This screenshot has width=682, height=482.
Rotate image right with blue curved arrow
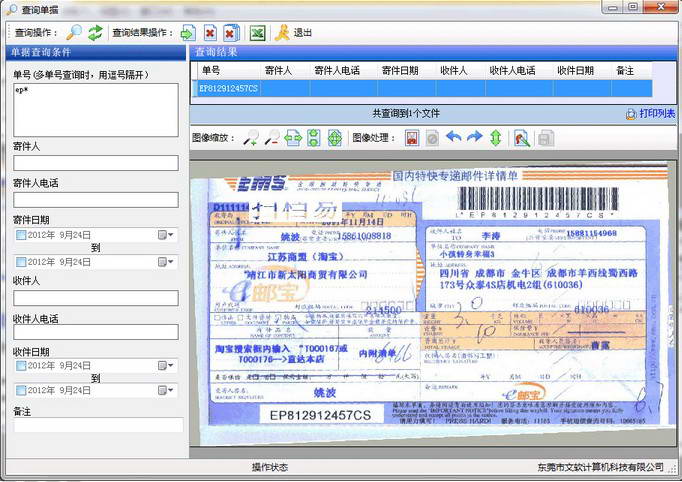tap(475, 137)
